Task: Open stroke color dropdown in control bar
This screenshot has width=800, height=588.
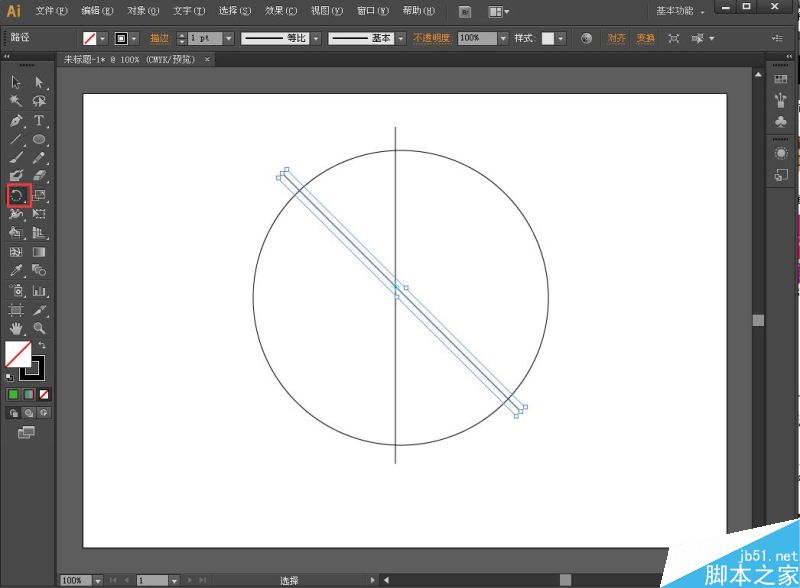Action: [134, 38]
